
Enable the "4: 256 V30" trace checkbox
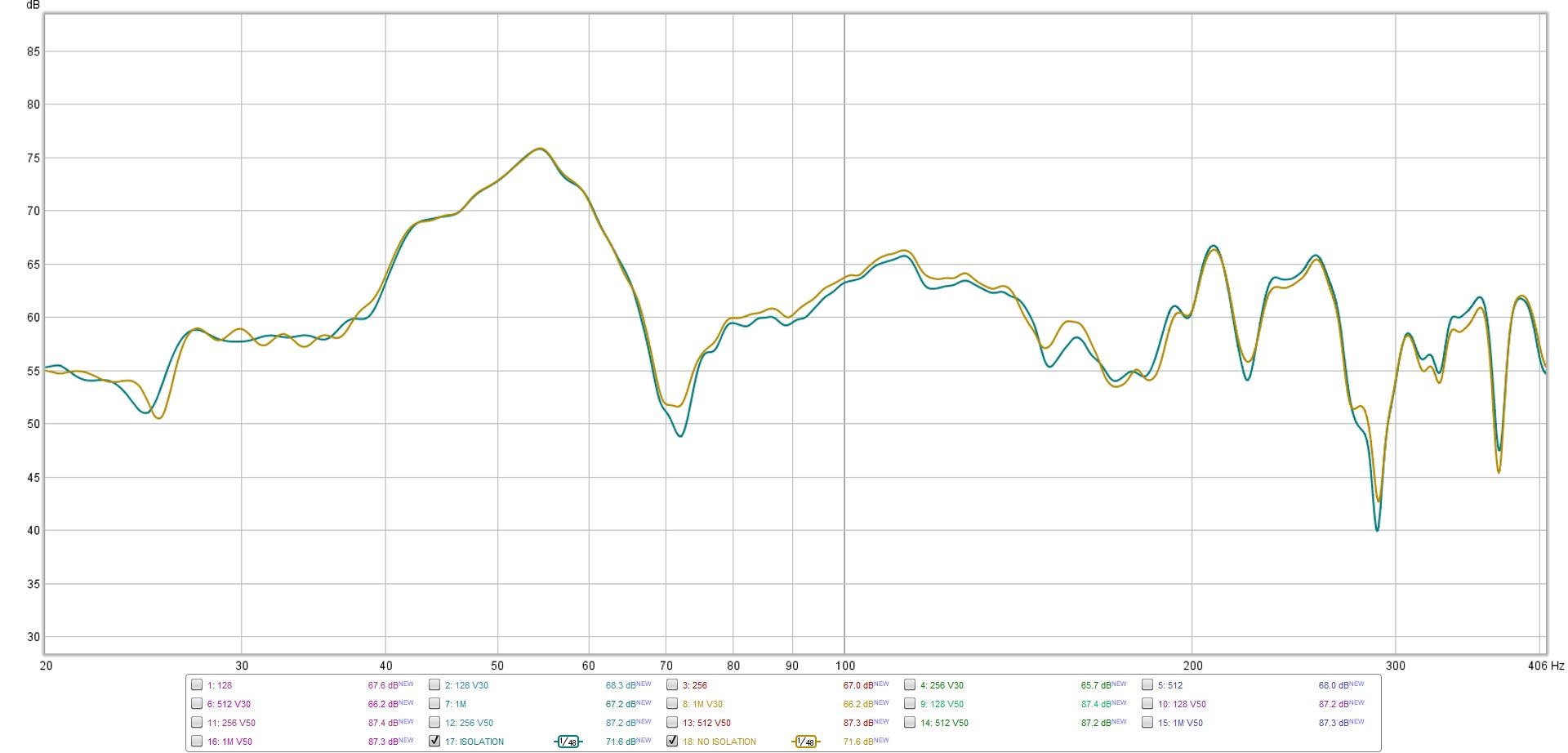point(910,684)
